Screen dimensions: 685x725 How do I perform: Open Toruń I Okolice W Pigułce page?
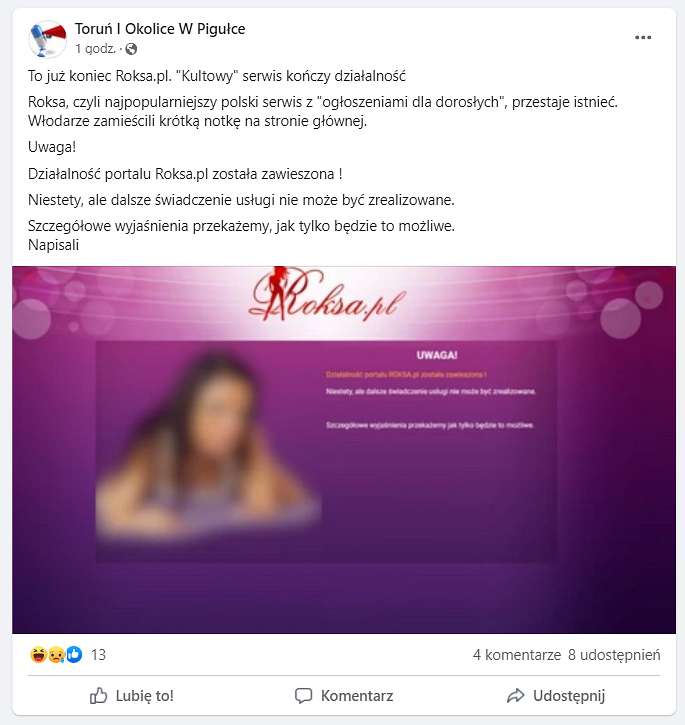click(x=160, y=29)
